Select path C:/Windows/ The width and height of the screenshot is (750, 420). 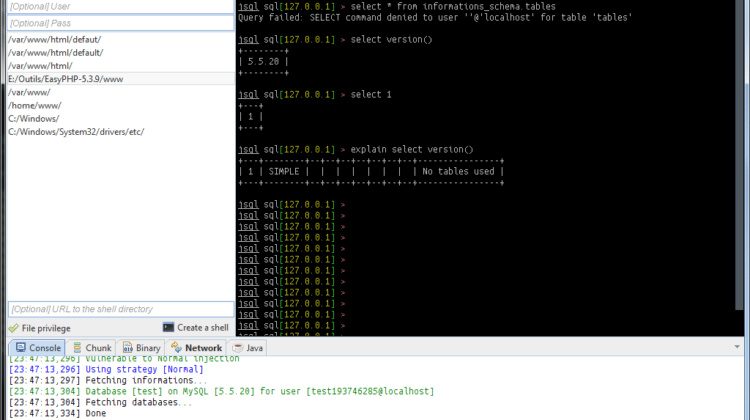[x=121, y=119]
